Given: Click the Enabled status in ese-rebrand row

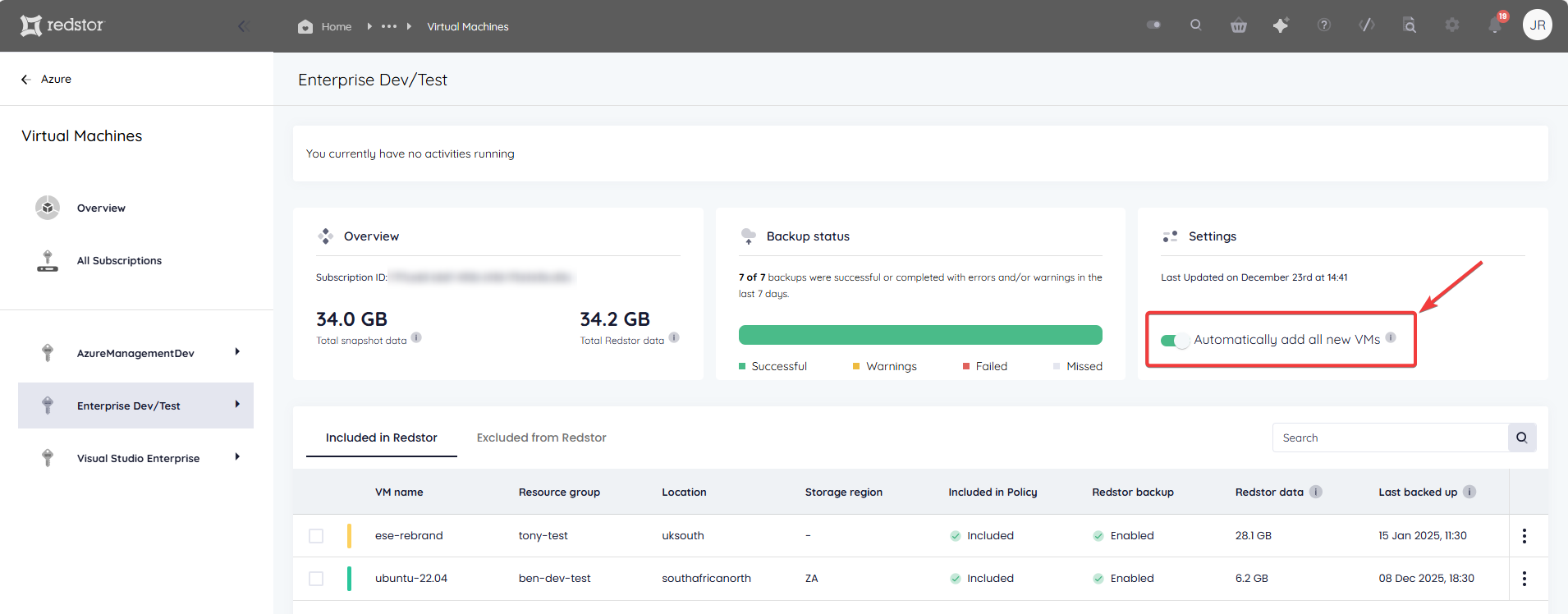Looking at the screenshot, I should click(x=1124, y=536).
